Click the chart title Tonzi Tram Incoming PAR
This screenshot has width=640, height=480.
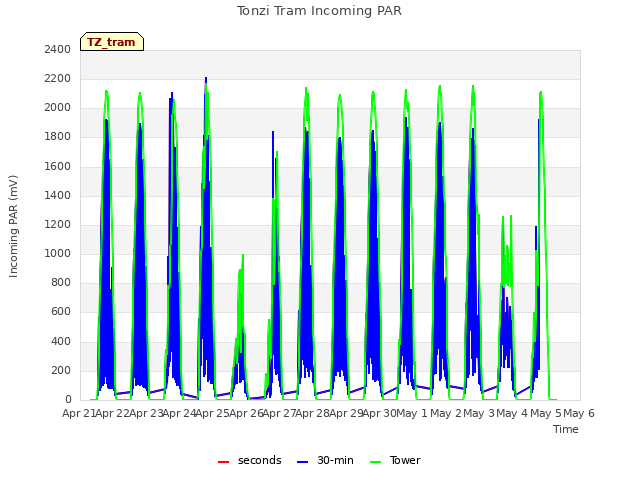[319, 11]
